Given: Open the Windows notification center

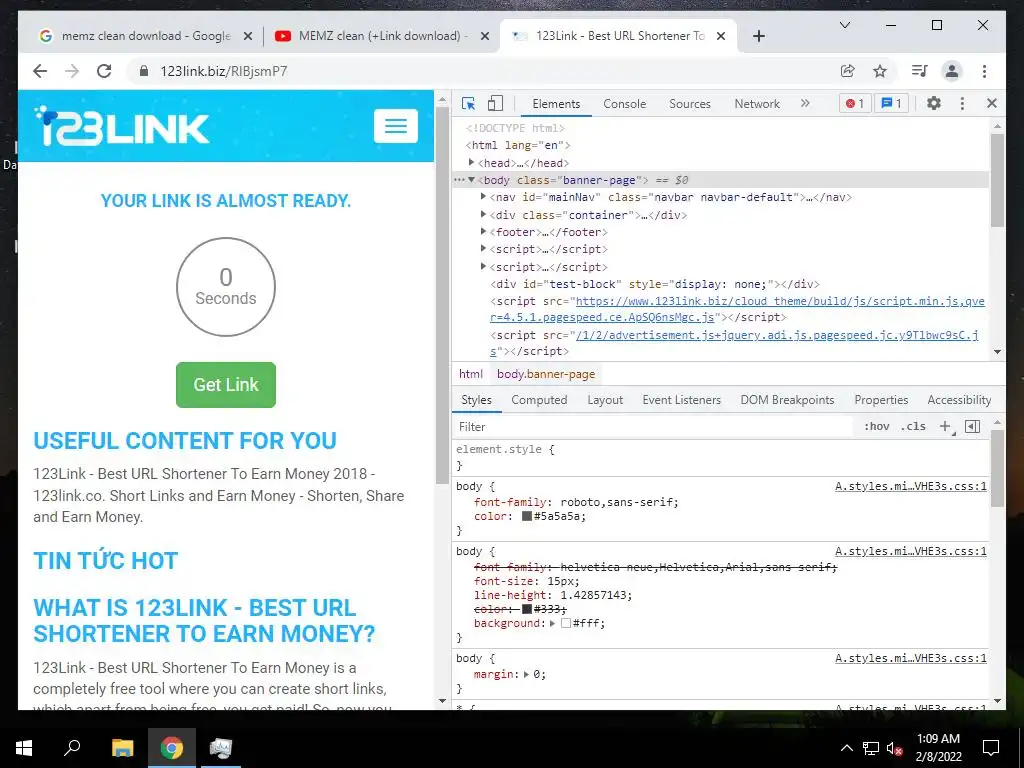Looking at the screenshot, I should coord(991,748).
